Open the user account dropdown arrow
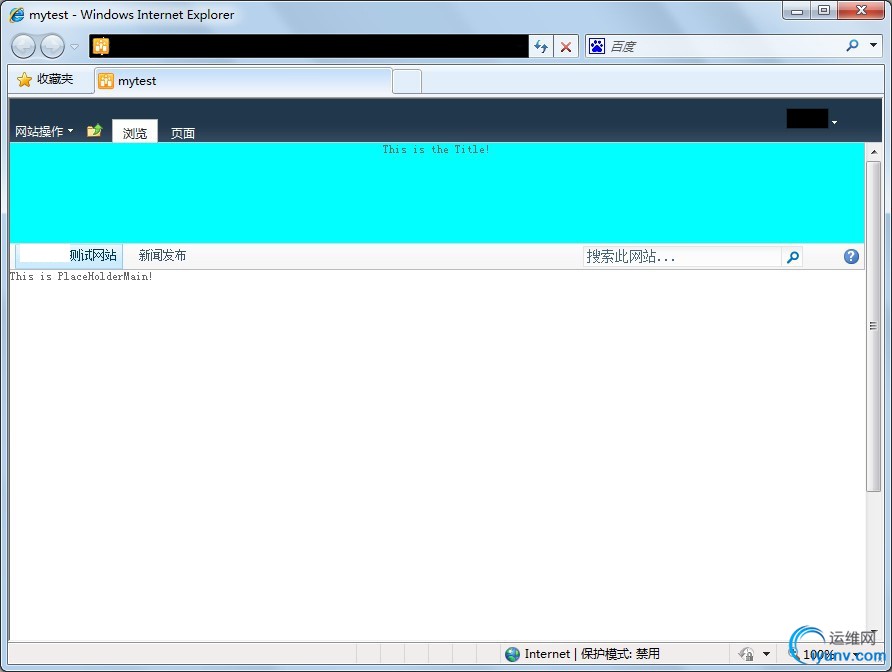Viewport: 892px width, 672px height. 834,122
